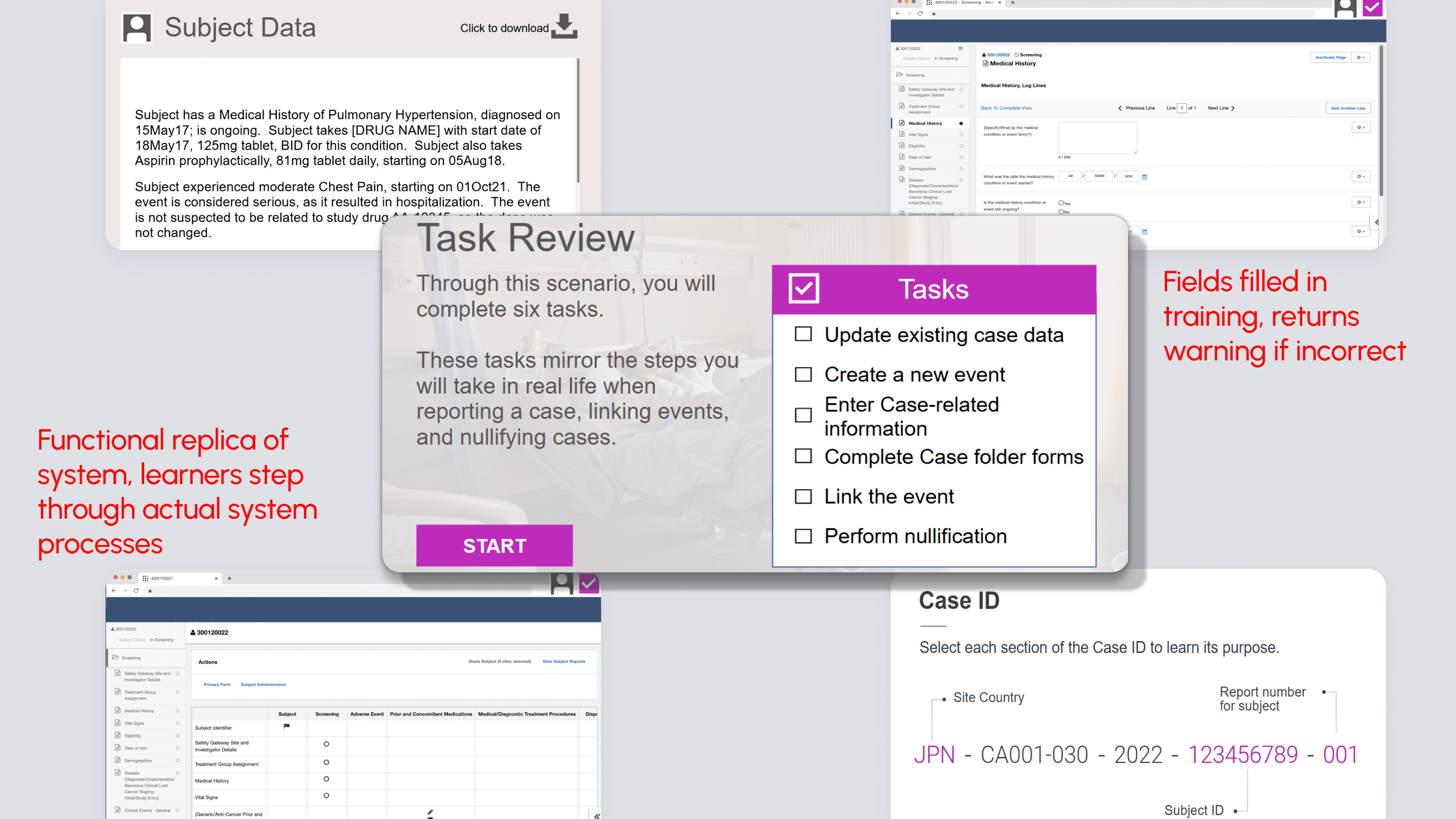Click the Back To Complete View link
This screenshot has height=819, width=1456.
point(1006,108)
